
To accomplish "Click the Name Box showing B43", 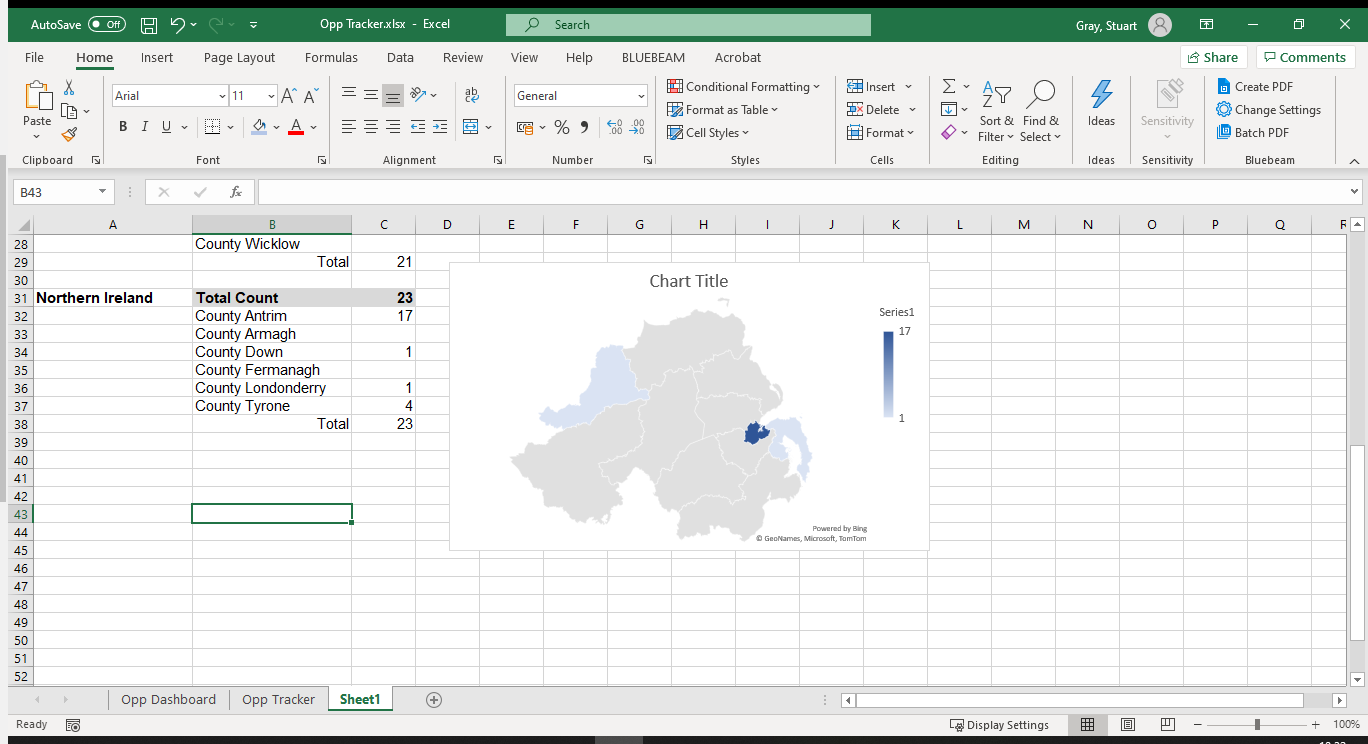I will (63, 192).
